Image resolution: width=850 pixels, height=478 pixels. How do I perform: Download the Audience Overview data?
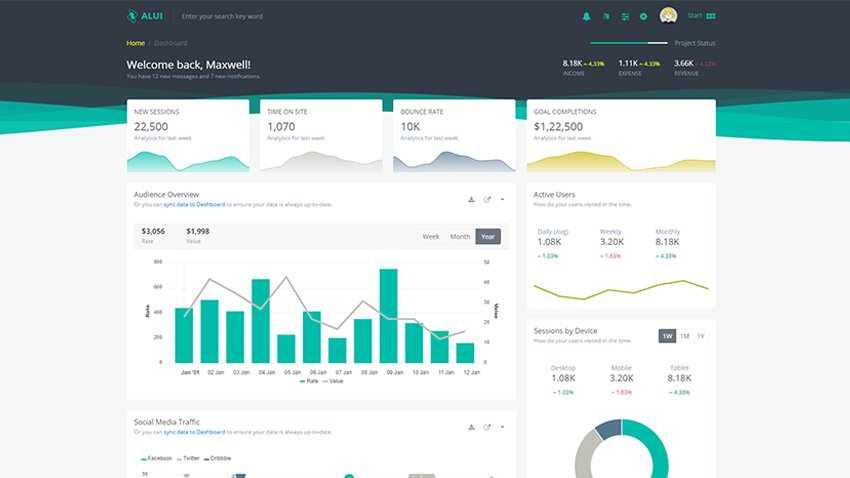tap(471, 199)
